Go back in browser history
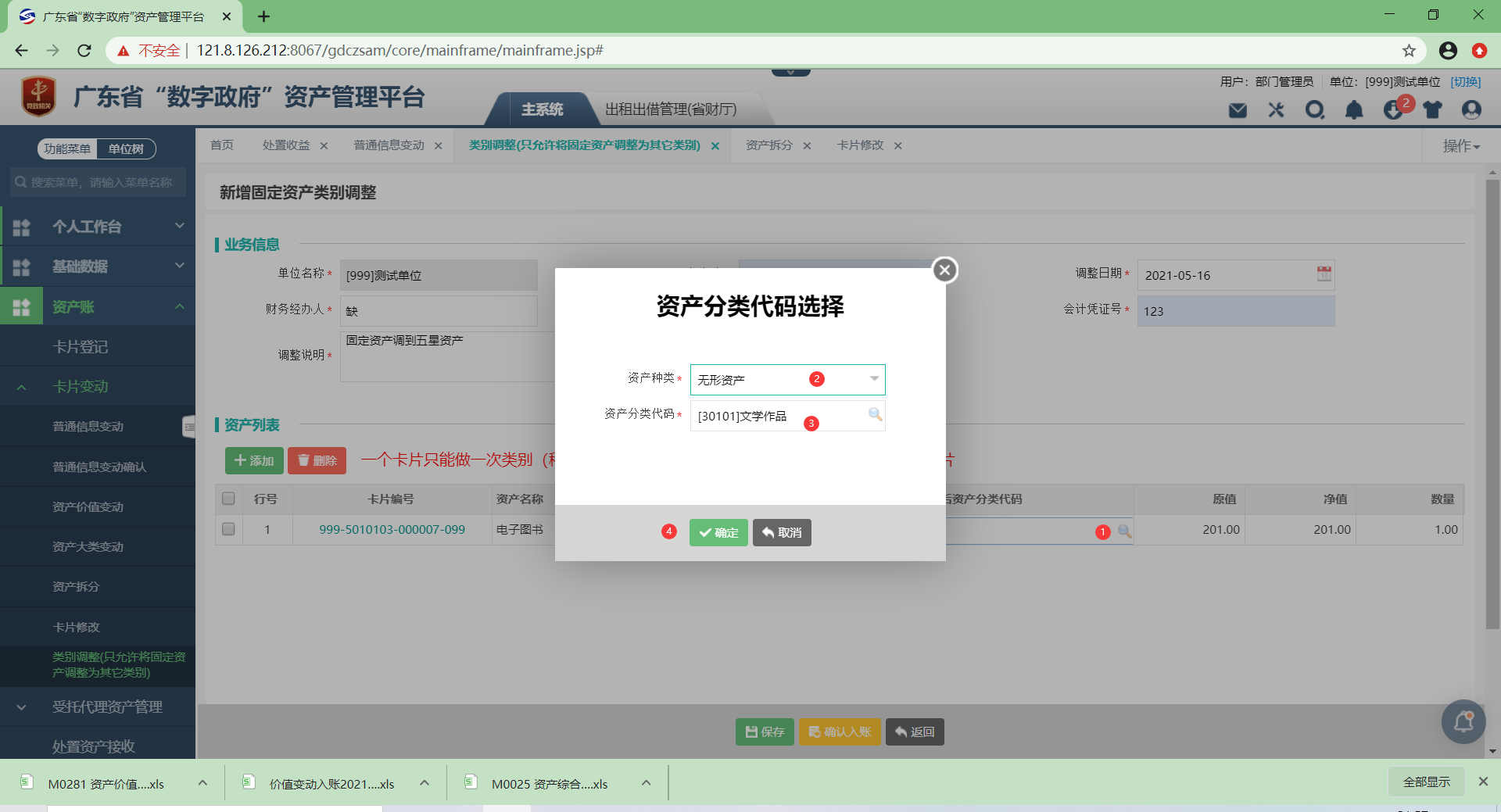 (x=21, y=51)
